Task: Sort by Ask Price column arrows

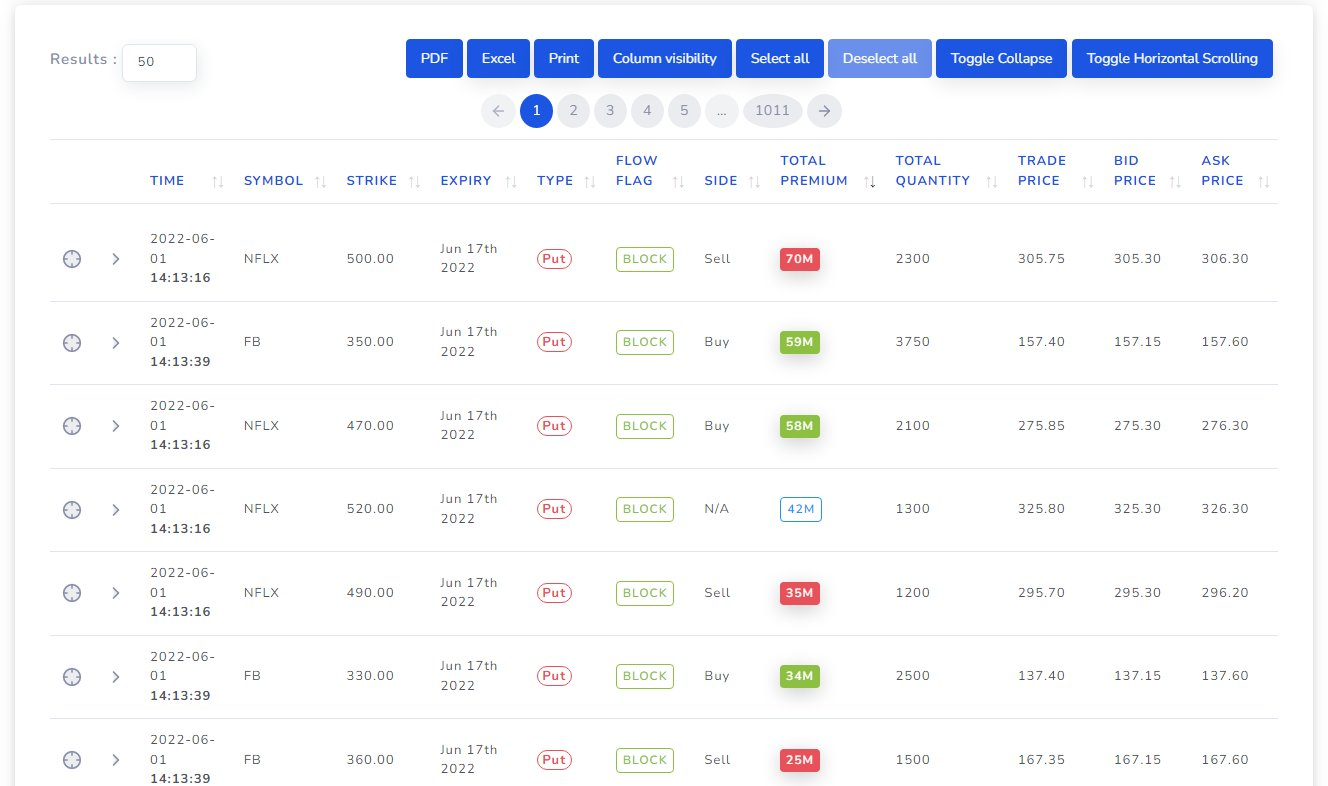Action: pyautogui.click(x=1264, y=182)
